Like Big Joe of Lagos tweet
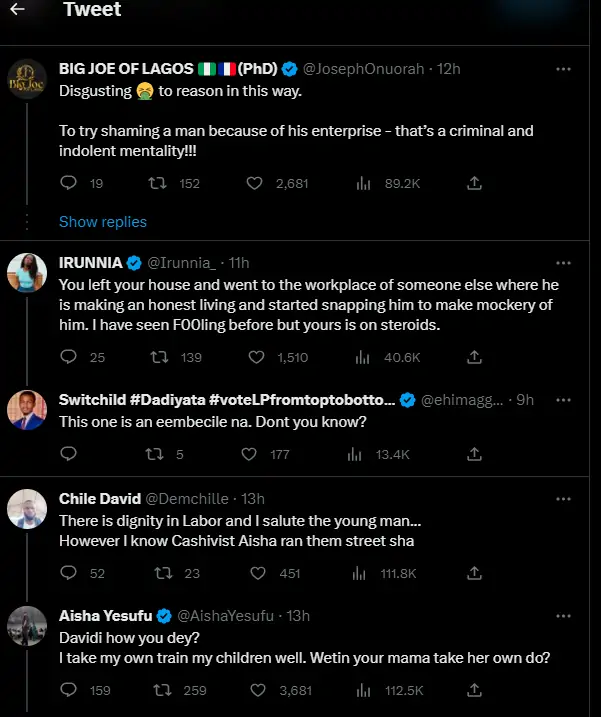 [255, 183]
